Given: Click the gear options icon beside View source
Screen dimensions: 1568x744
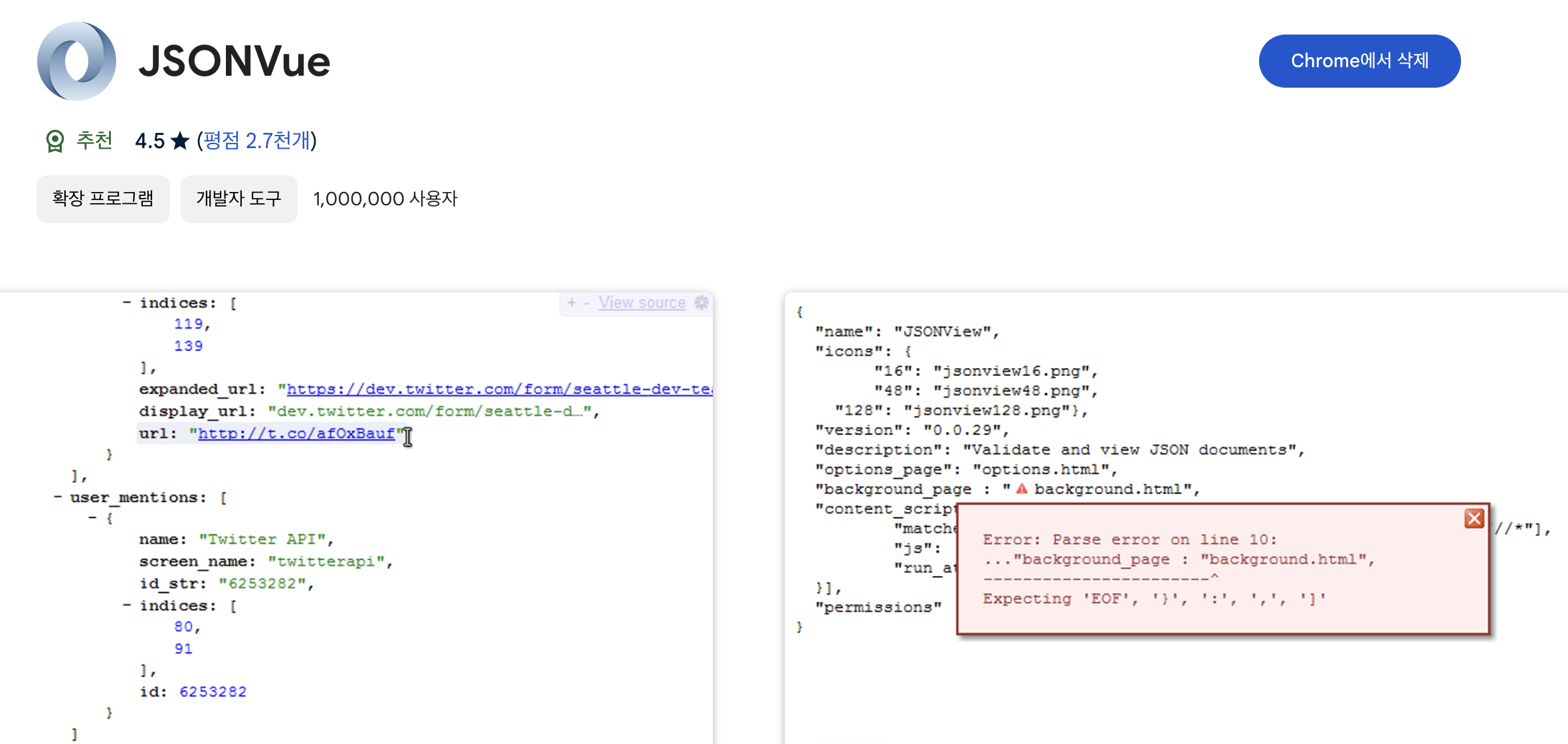Looking at the screenshot, I should pyautogui.click(x=701, y=303).
